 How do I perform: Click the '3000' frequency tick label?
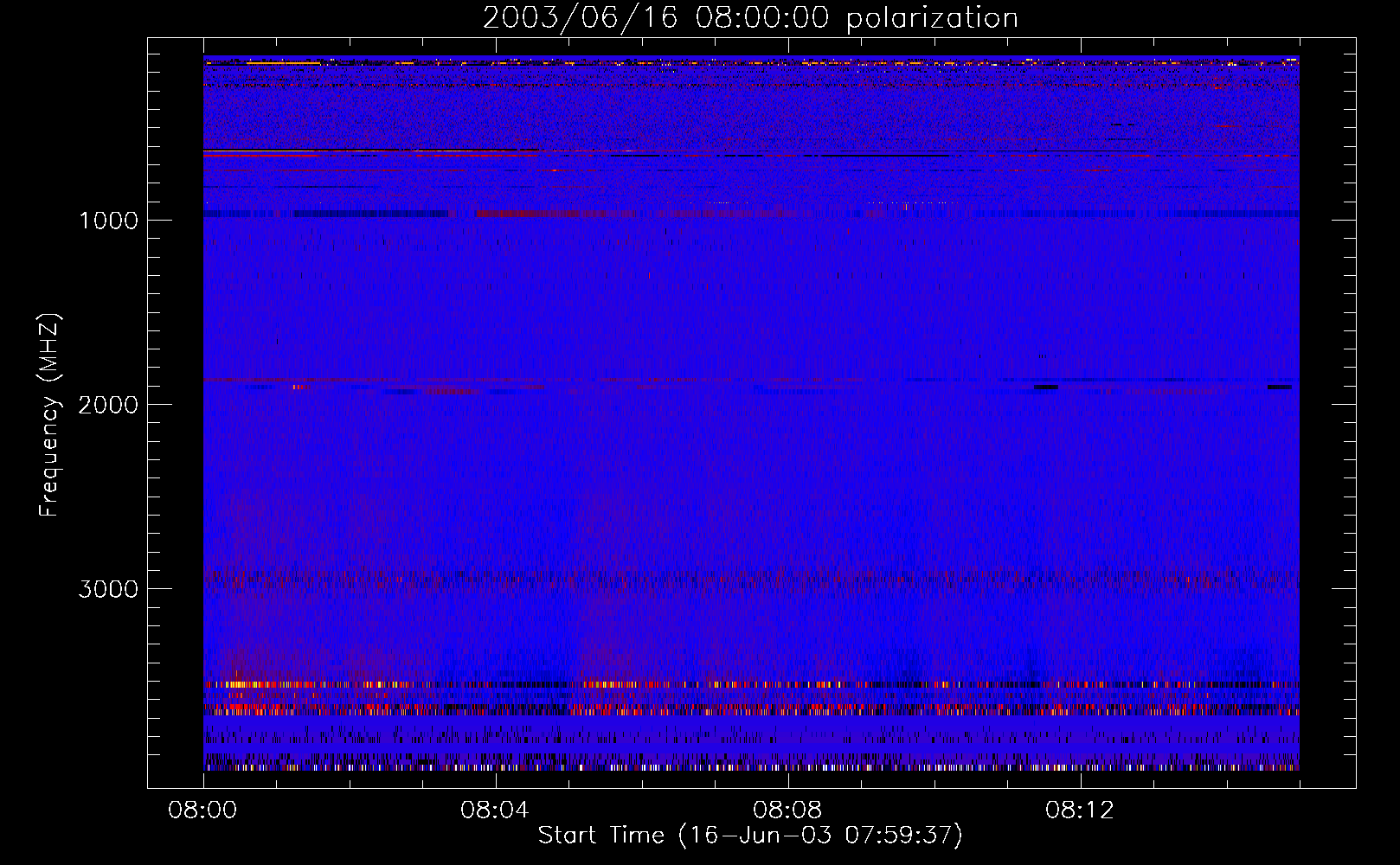pyautogui.click(x=109, y=589)
